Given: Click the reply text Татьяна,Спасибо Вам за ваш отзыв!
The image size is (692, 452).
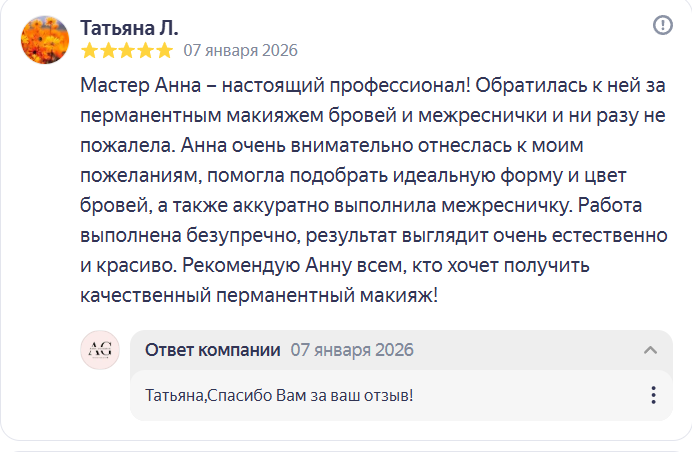Looking at the screenshot, I should (279, 395).
